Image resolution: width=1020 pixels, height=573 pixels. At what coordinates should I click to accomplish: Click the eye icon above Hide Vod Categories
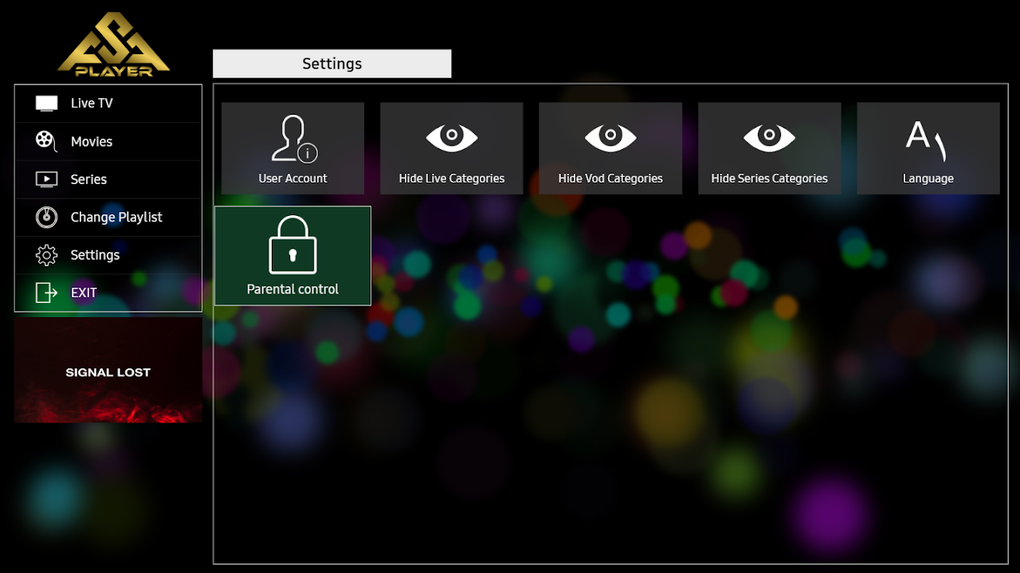610,137
